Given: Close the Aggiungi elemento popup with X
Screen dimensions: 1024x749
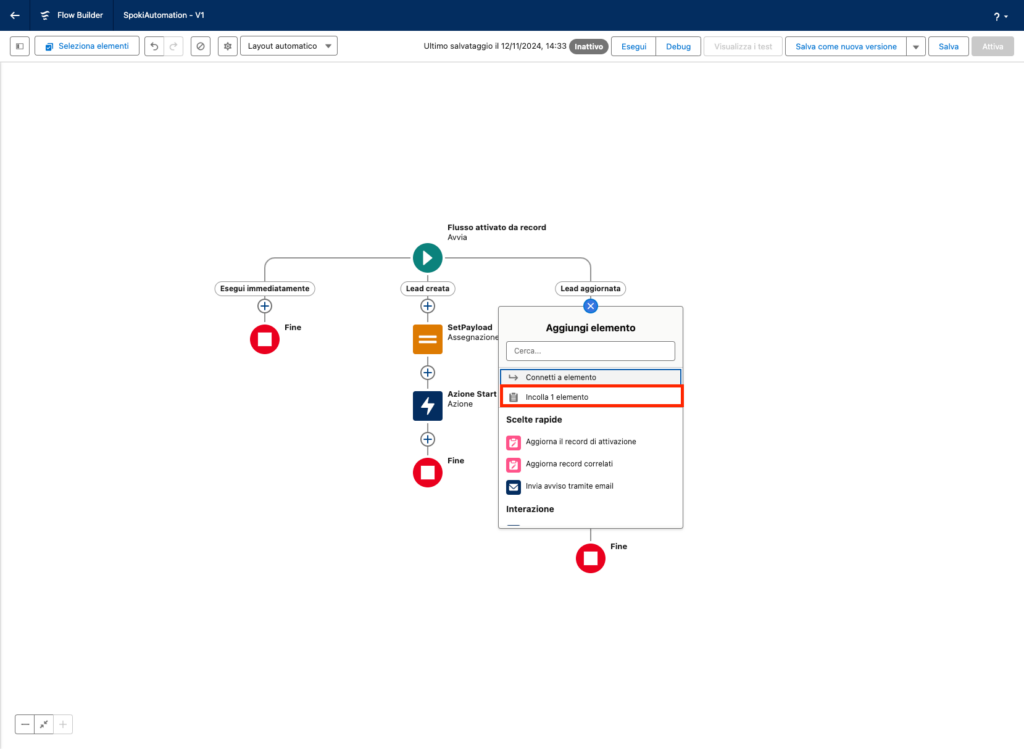Looking at the screenshot, I should 590,306.
